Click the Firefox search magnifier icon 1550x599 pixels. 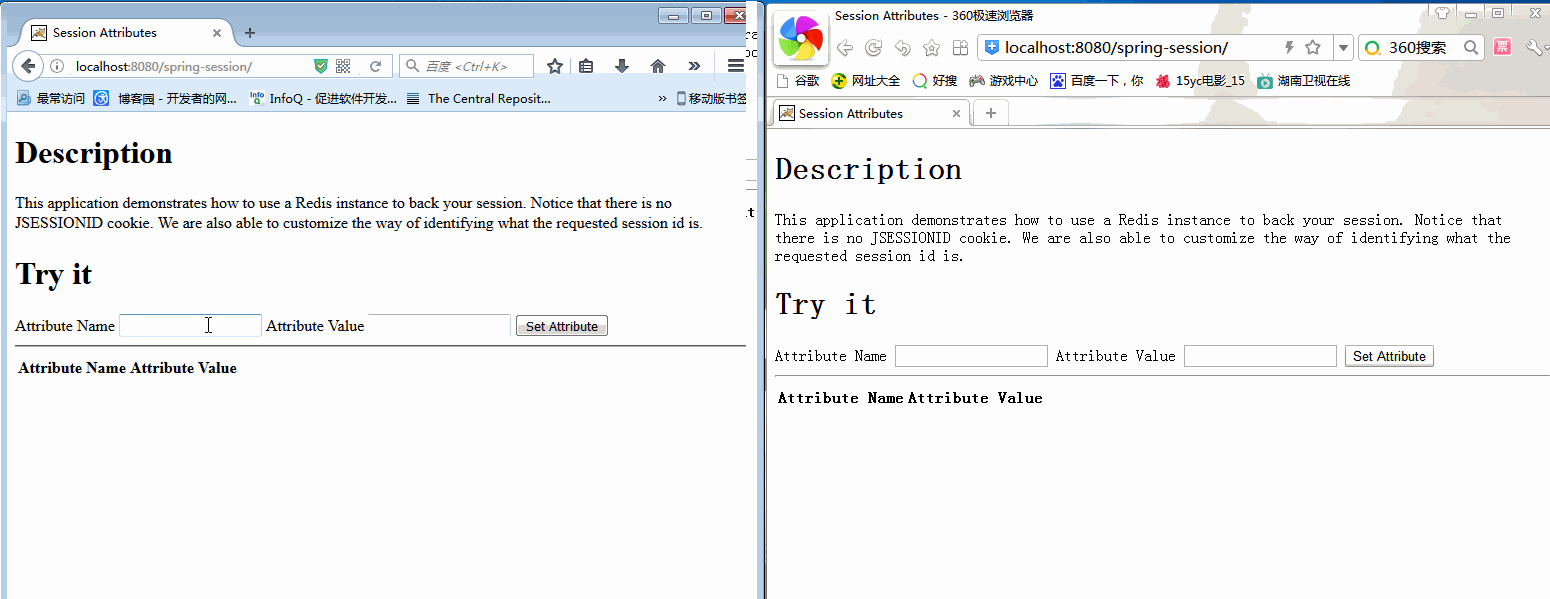[x=412, y=66]
